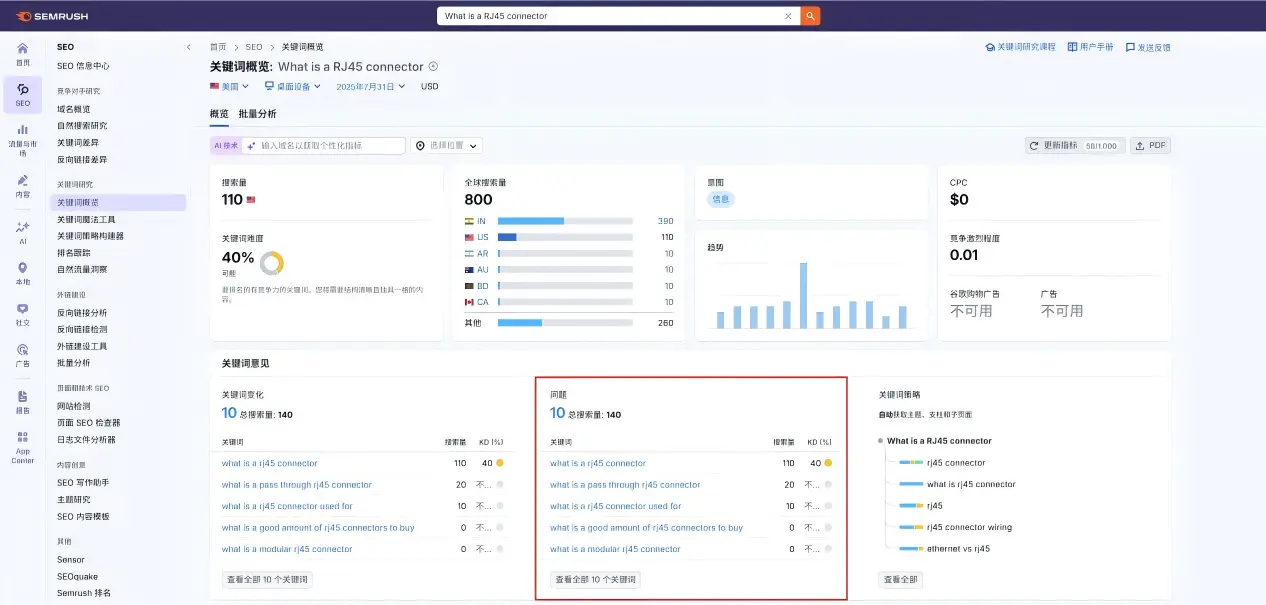The height and width of the screenshot is (605, 1266).
Task: Click SEO breadcrumb link
Action: click(254, 47)
